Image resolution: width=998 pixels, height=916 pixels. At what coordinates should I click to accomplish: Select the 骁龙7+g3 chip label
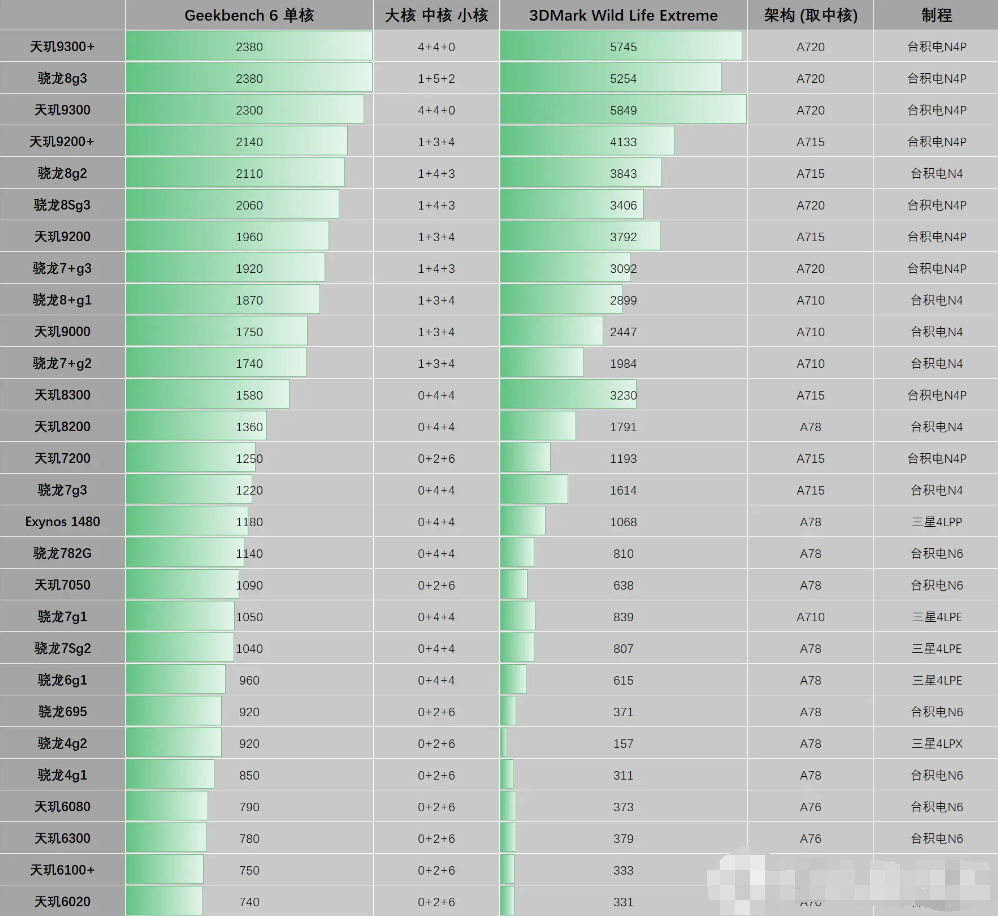[62, 268]
